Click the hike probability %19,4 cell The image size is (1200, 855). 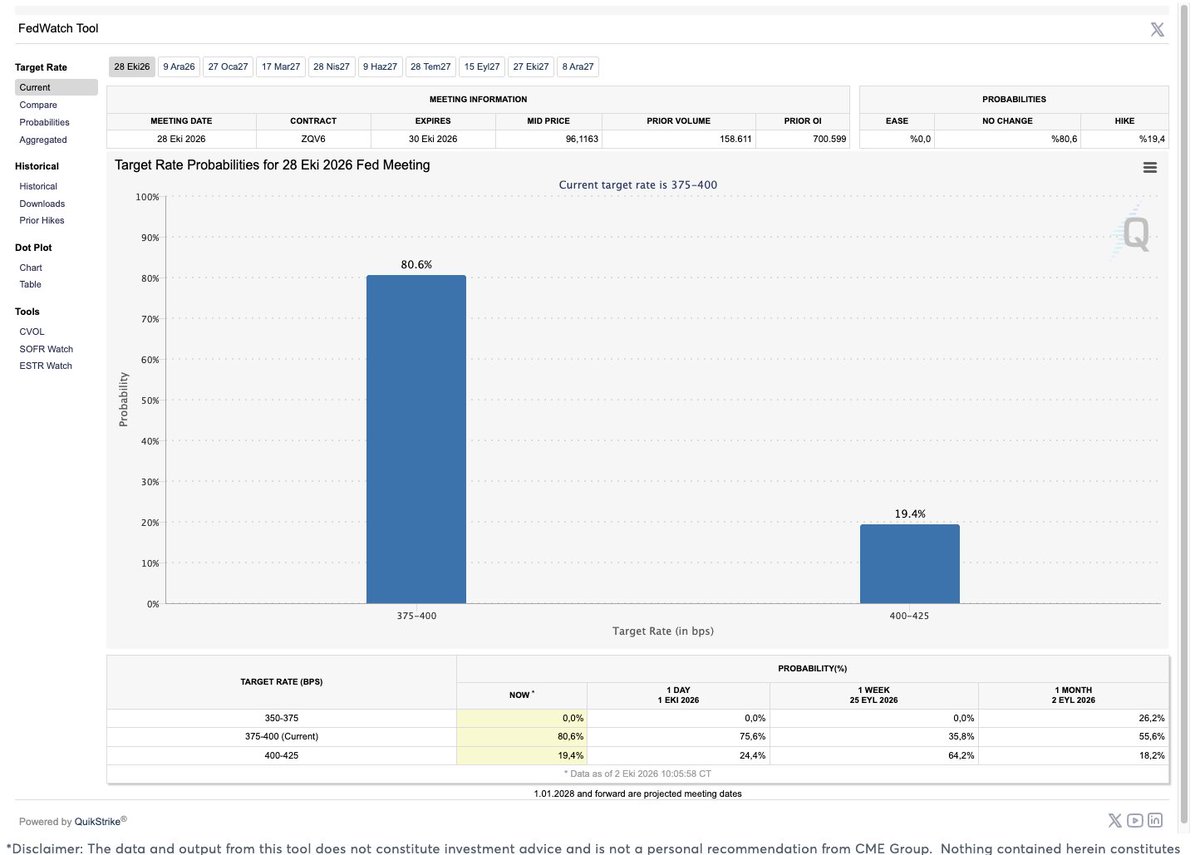pos(1125,139)
